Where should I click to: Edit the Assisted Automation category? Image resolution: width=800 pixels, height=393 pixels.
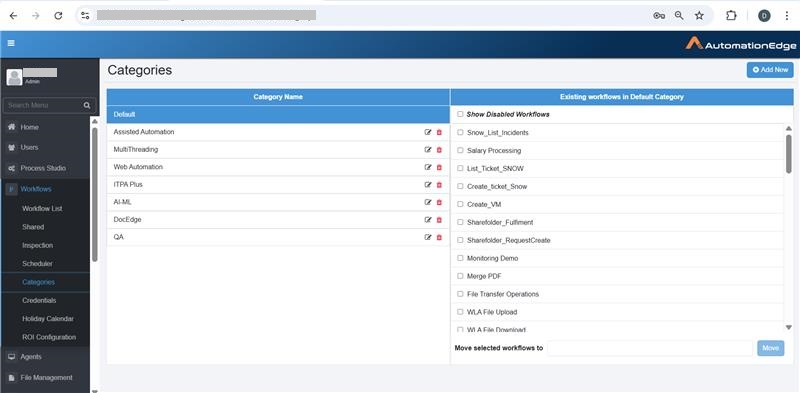click(428, 132)
